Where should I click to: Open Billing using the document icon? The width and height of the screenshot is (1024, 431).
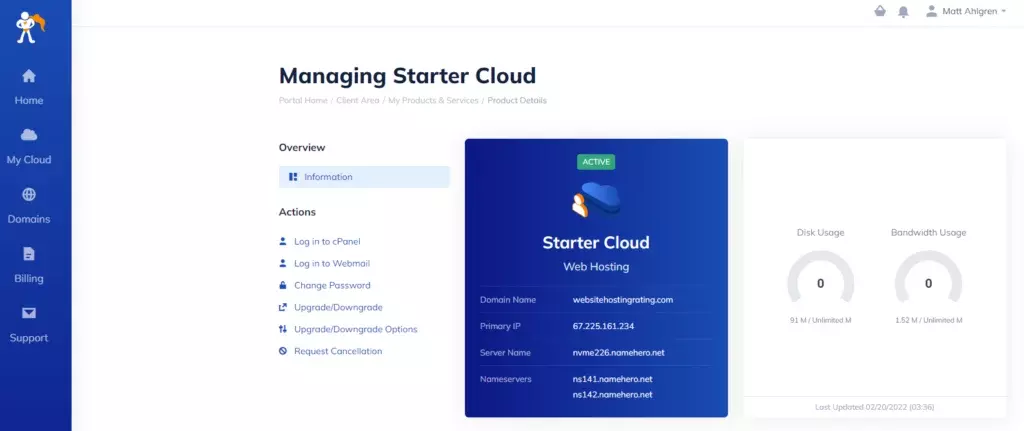tap(29, 253)
